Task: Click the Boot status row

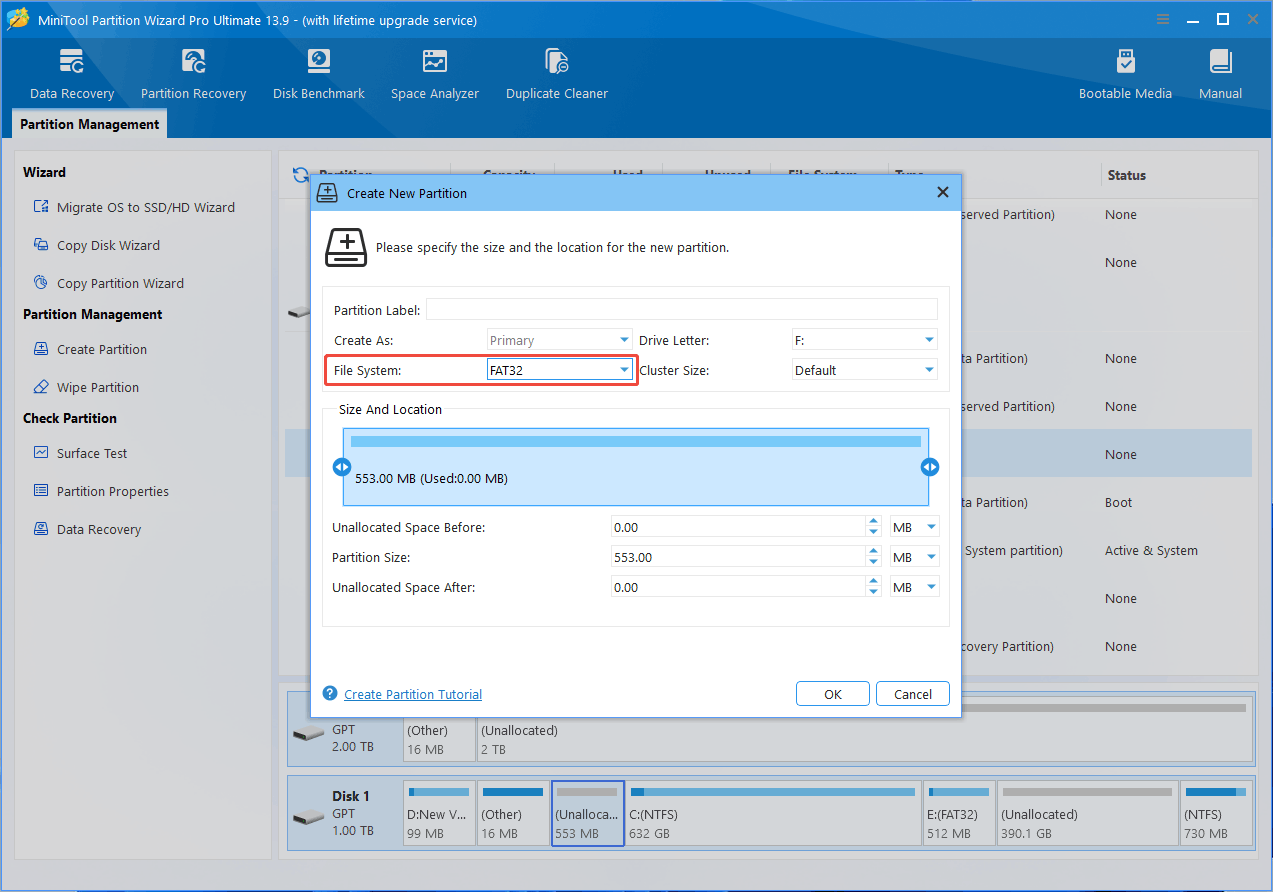Action: (x=1119, y=502)
